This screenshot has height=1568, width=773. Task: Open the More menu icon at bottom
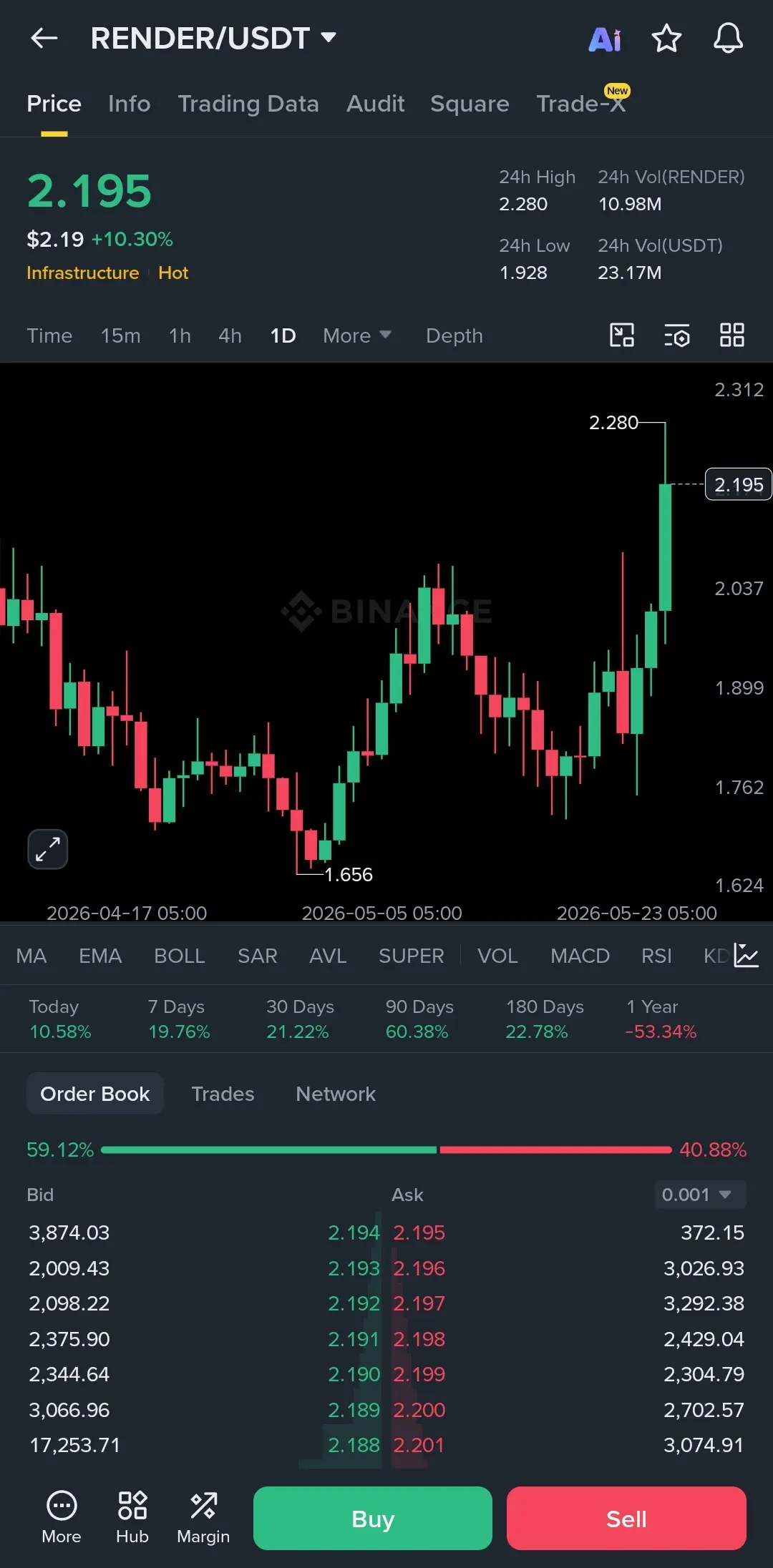pyautogui.click(x=62, y=1518)
